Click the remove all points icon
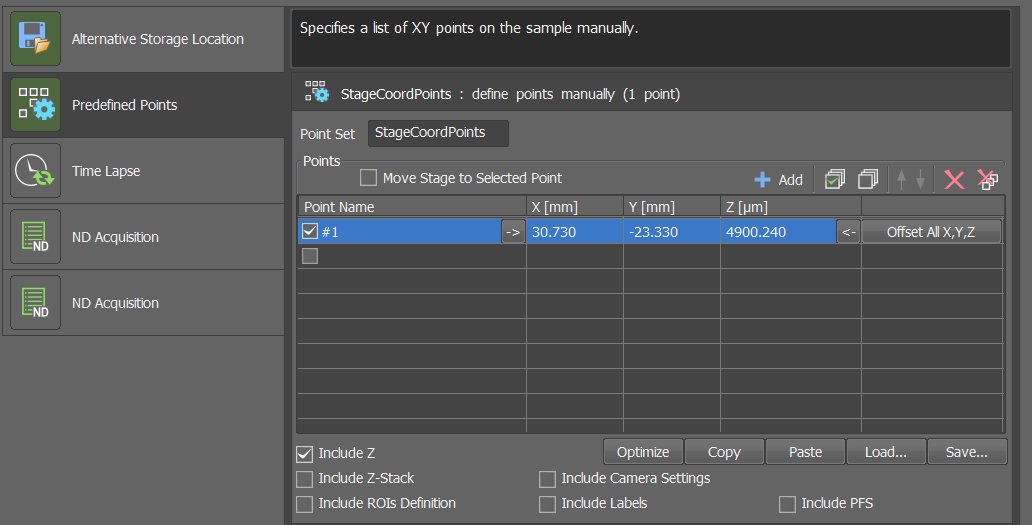Image resolution: width=1032 pixels, height=525 pixels. (x=988, y=179)
